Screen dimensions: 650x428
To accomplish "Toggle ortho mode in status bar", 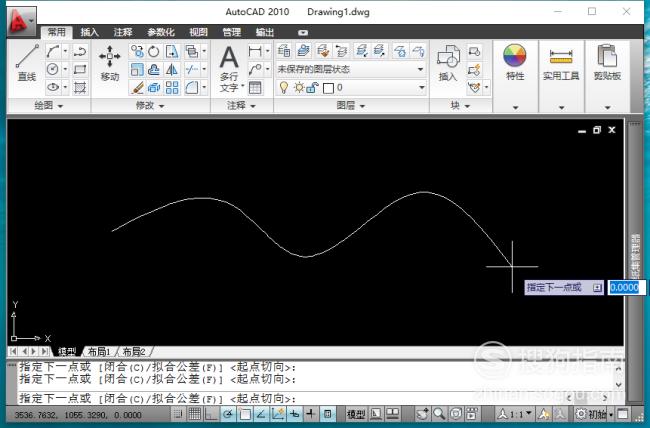I will pyautogui.click(x=211, y=413).
